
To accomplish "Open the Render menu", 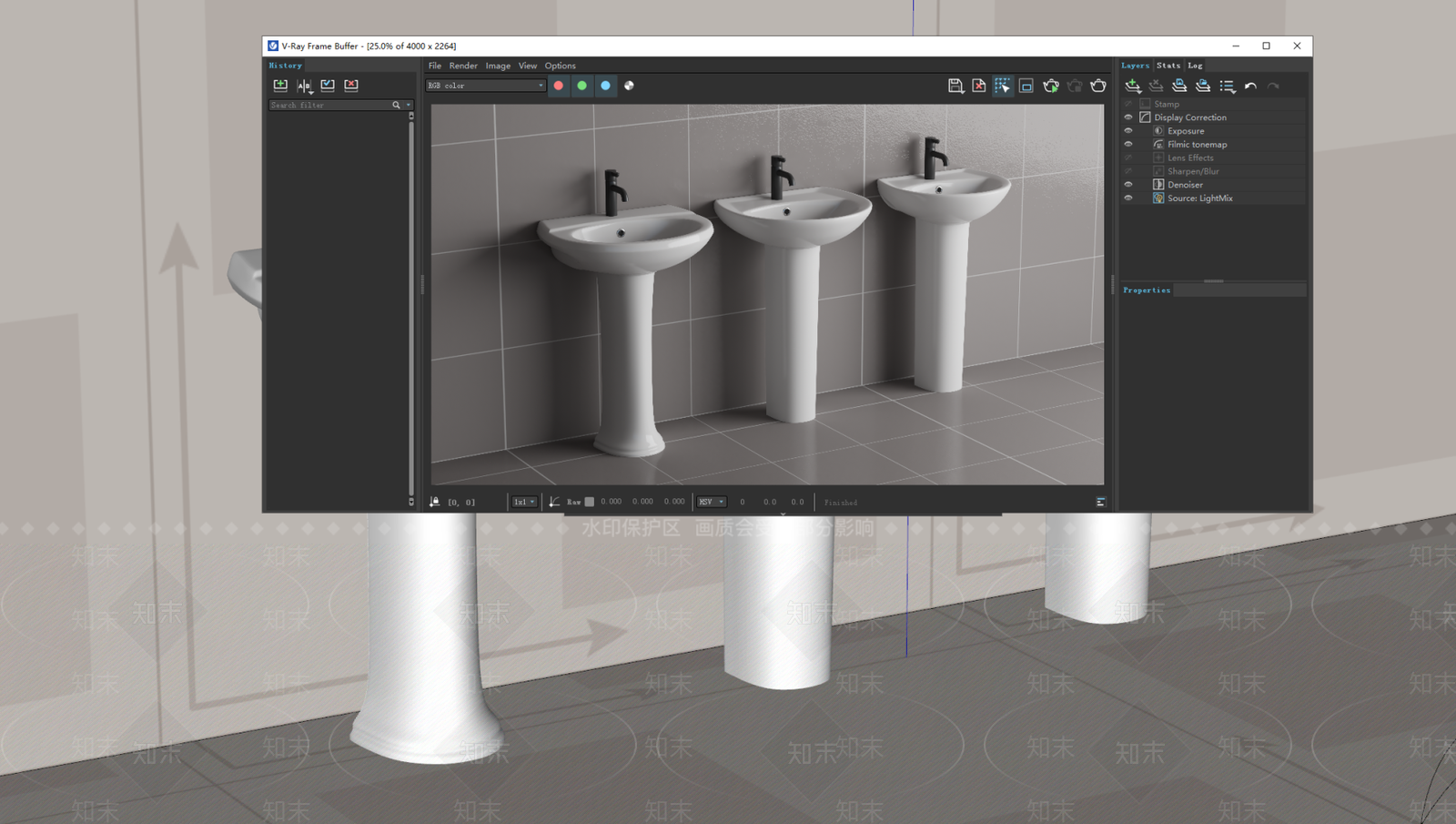I will pyautogui.click(x=463, y=66).
